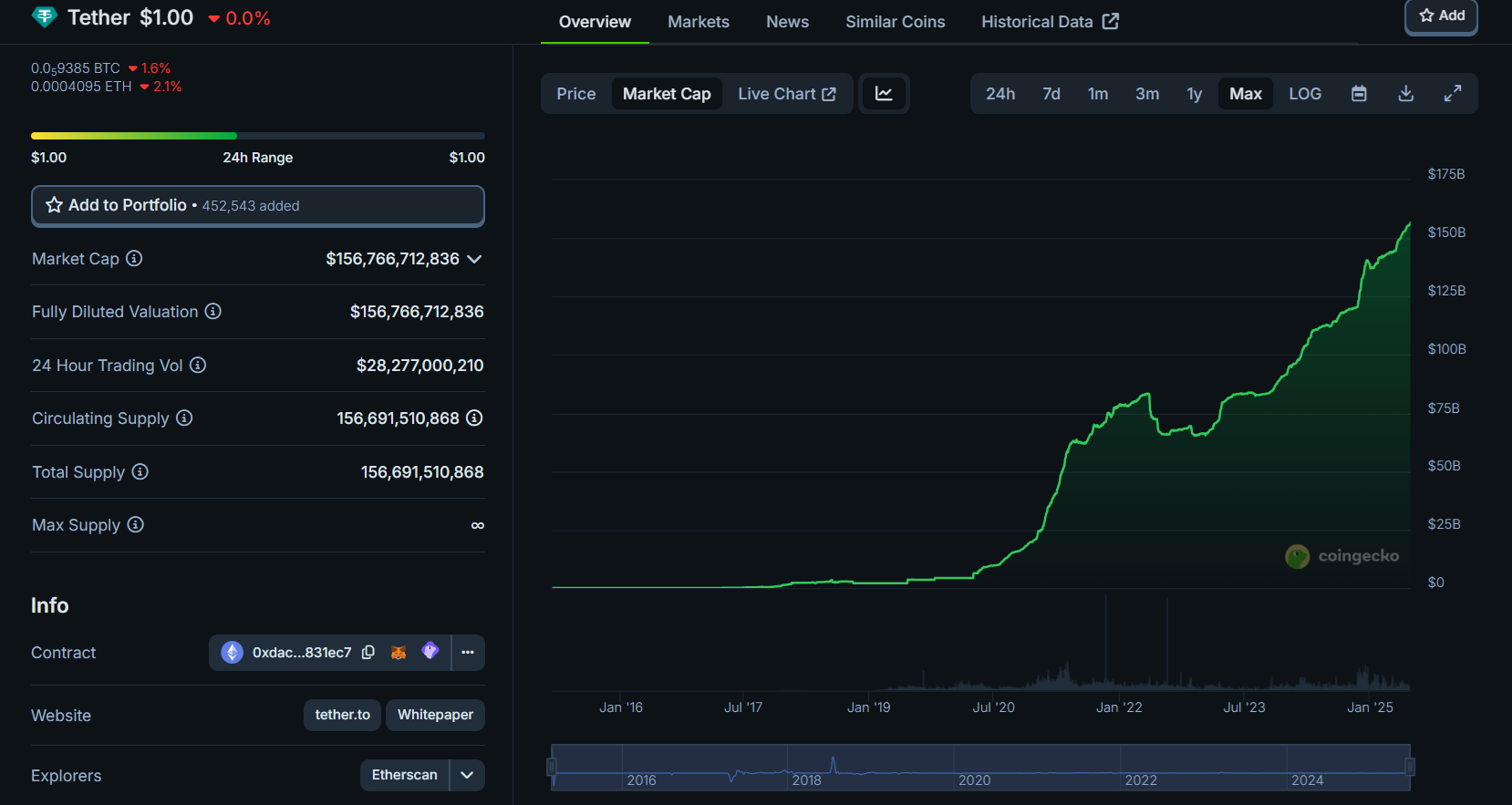Click the 0.0004095 ETH price text

click(81, 87)
